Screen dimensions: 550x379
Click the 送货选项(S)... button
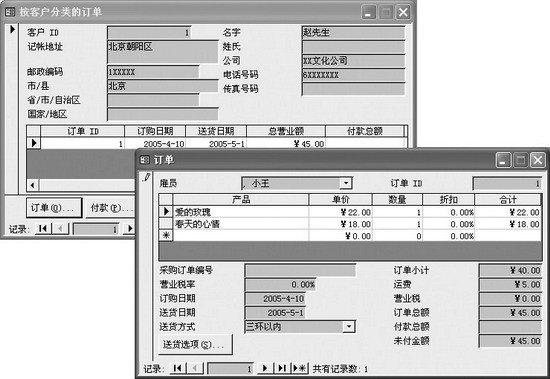tap(195, 345)
